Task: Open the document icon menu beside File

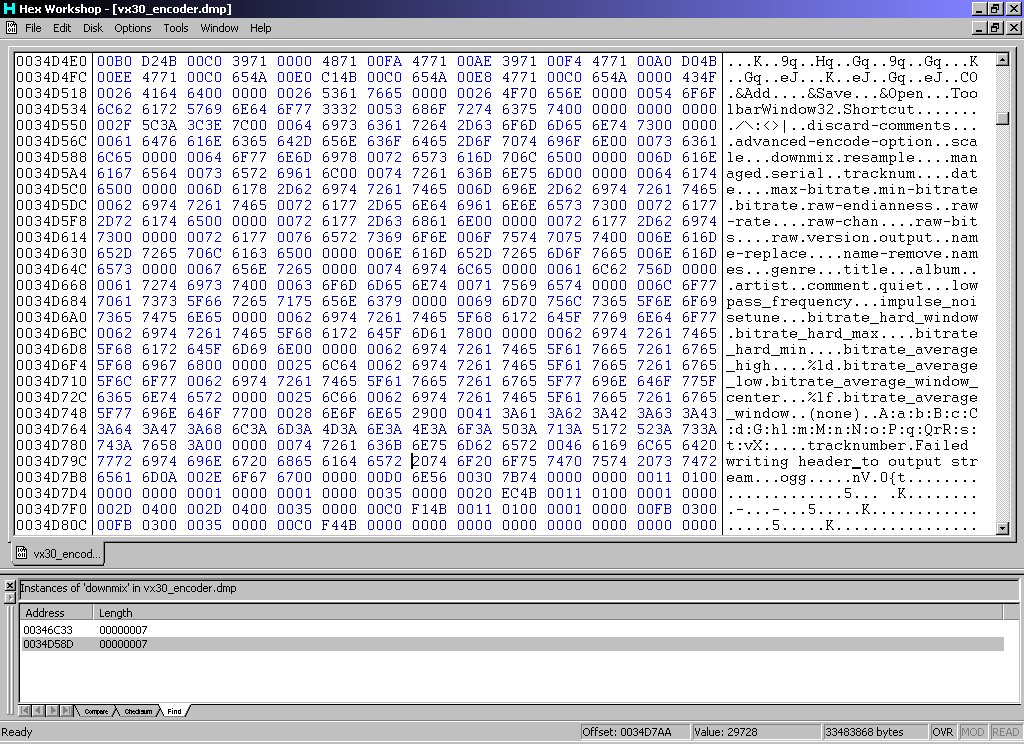Action: click(11, 28)
